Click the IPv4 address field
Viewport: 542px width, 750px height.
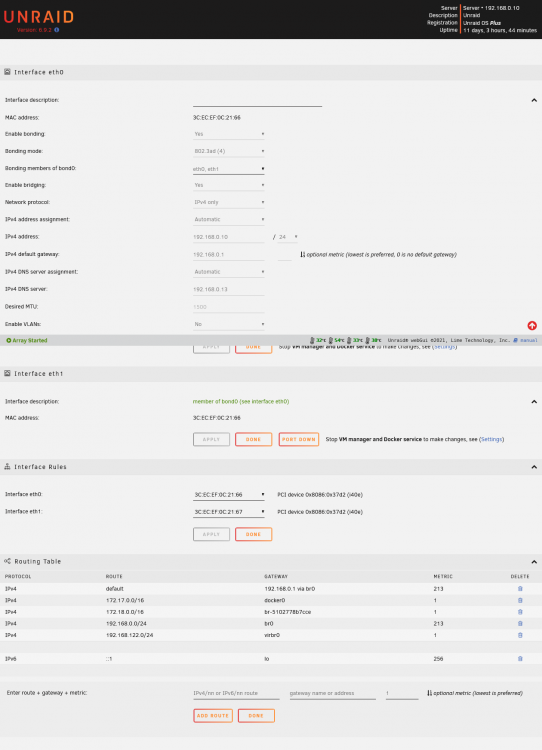pos(229,237)
